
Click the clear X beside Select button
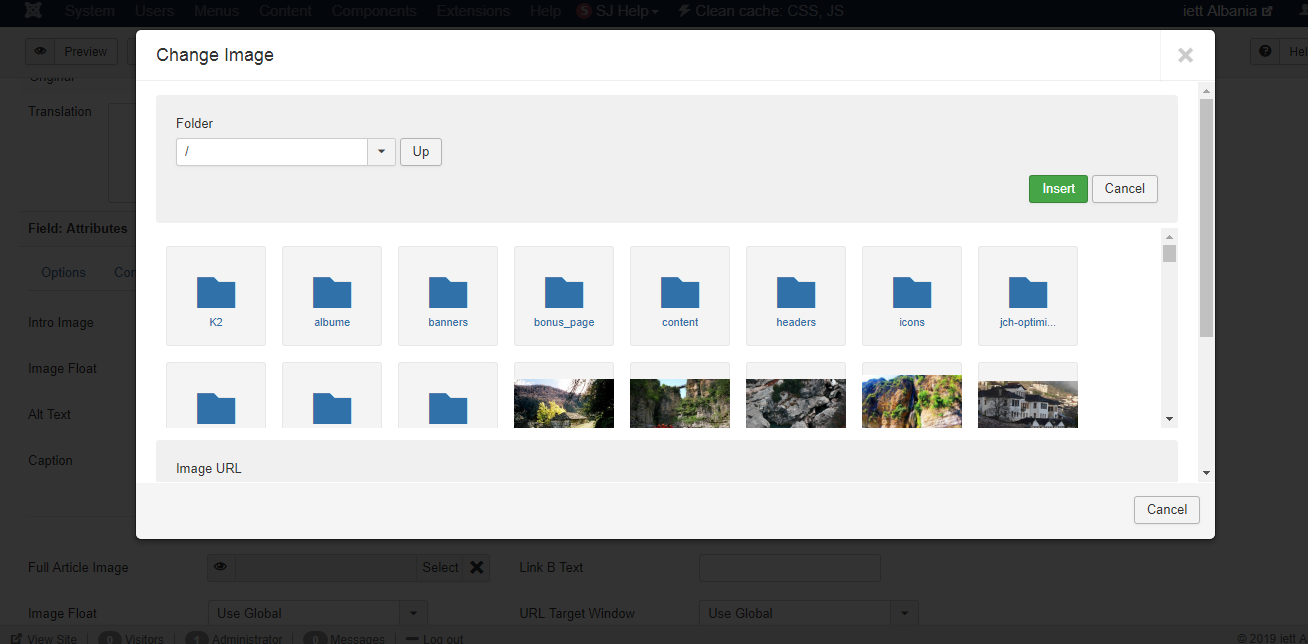(477, 568)
